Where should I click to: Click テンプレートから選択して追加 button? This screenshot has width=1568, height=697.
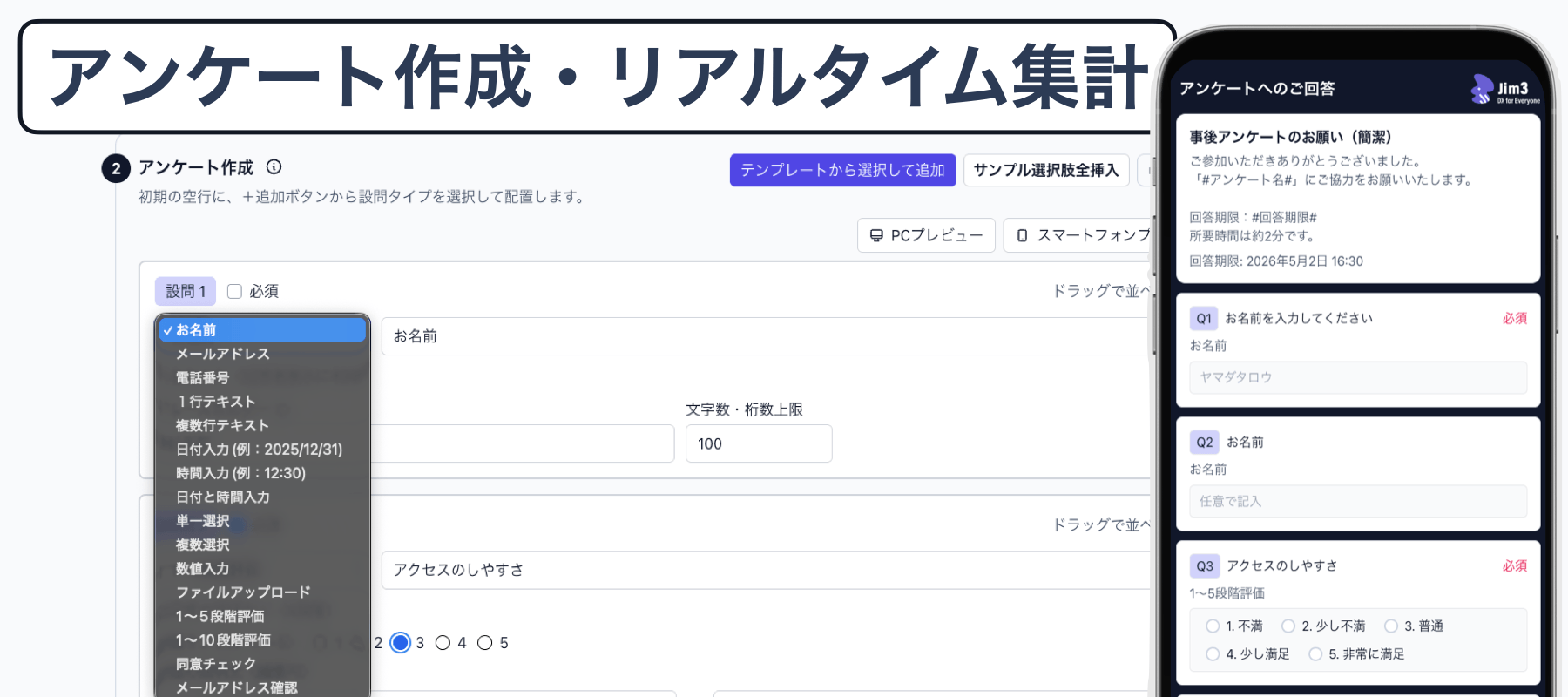pyautogui.click(x=842, y=170)
